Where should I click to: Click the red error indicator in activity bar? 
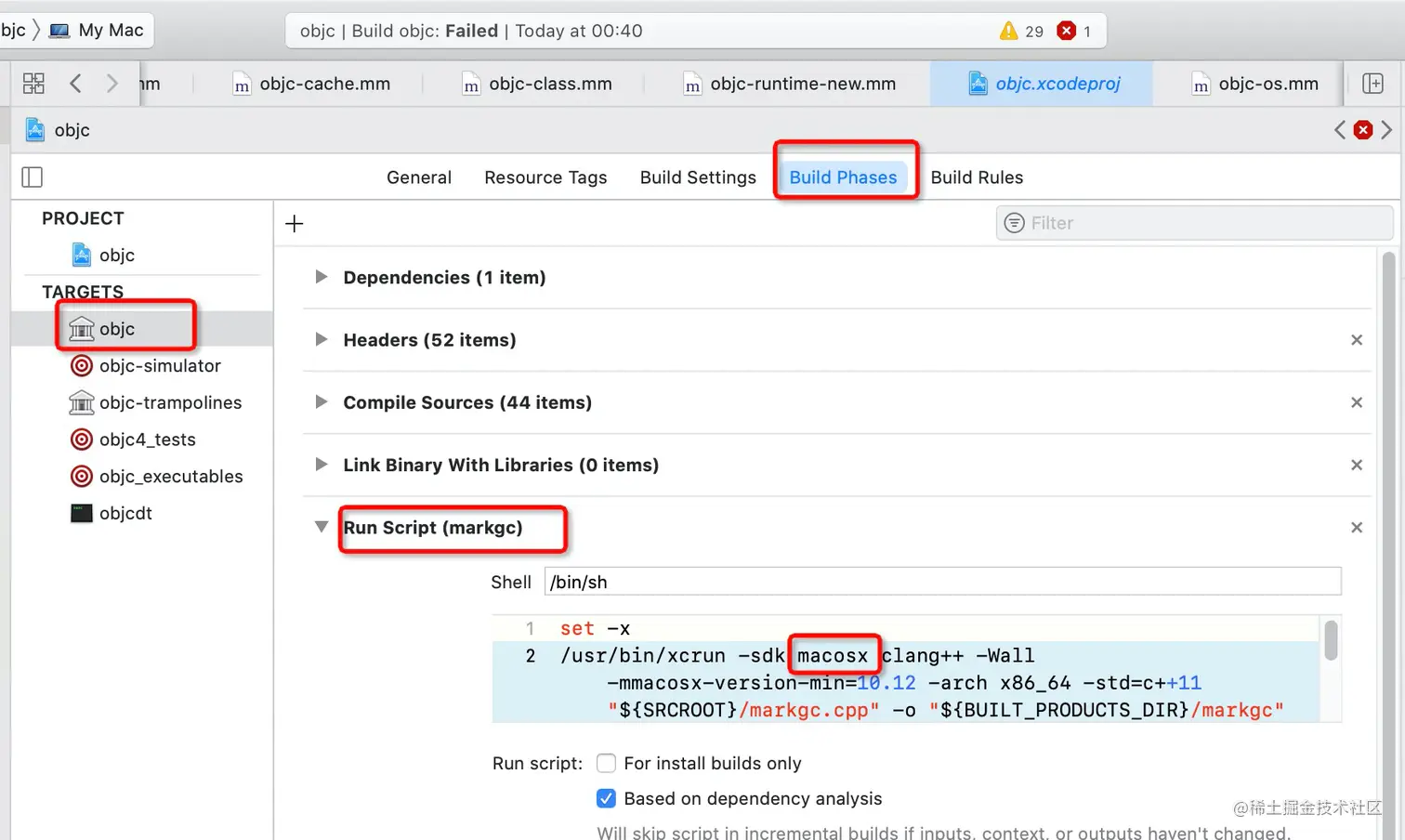coord(1067,31)
